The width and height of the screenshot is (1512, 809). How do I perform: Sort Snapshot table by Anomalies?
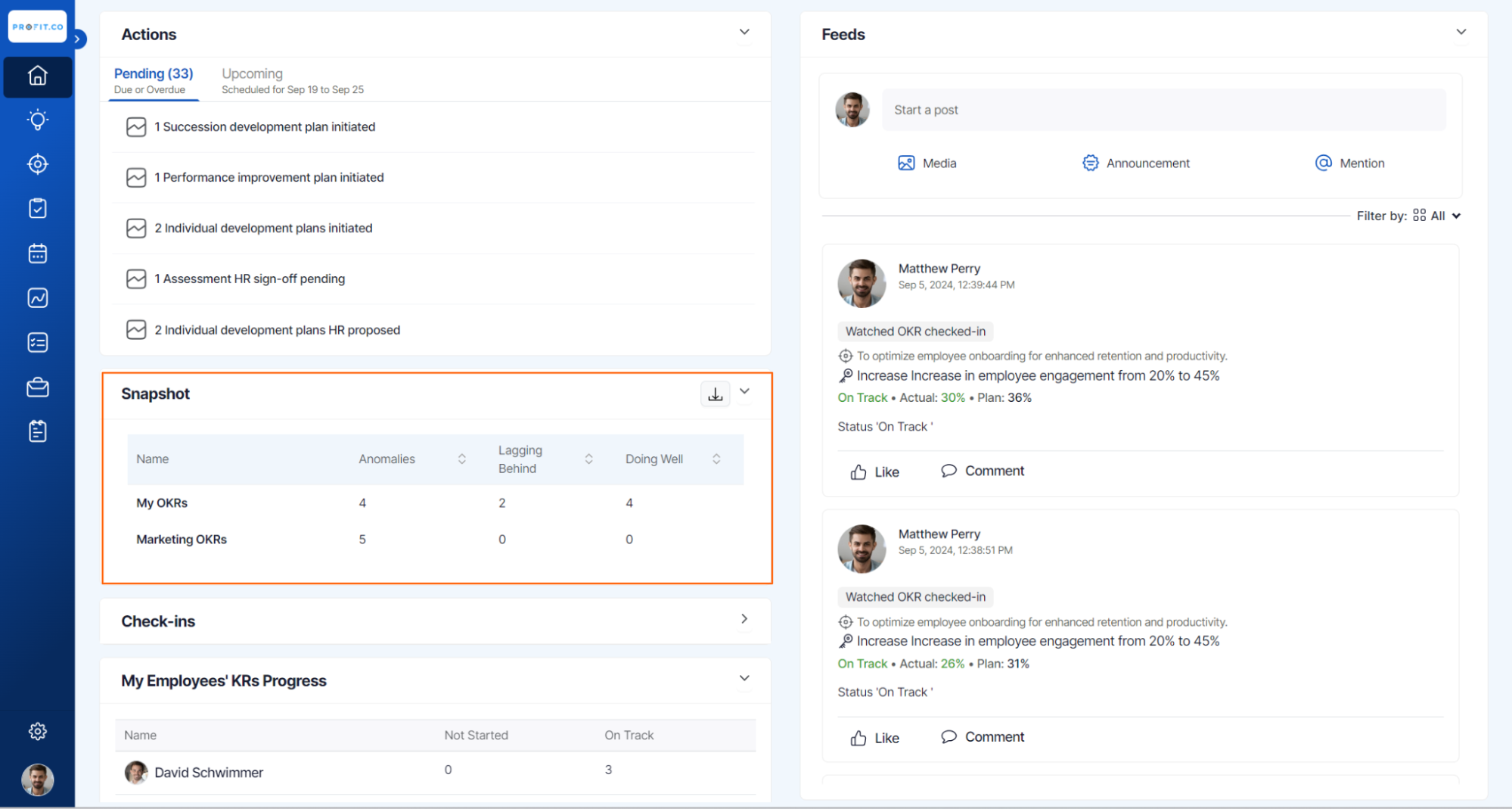[461, 459]
